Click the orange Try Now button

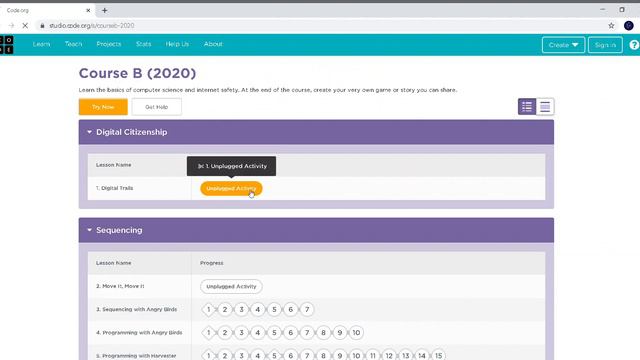[103, 107]
